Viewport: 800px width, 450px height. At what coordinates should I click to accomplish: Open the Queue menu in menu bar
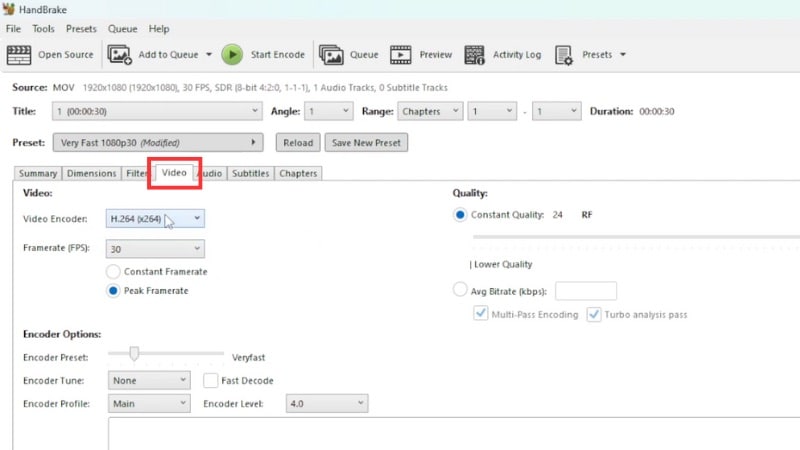click(122, 29)
